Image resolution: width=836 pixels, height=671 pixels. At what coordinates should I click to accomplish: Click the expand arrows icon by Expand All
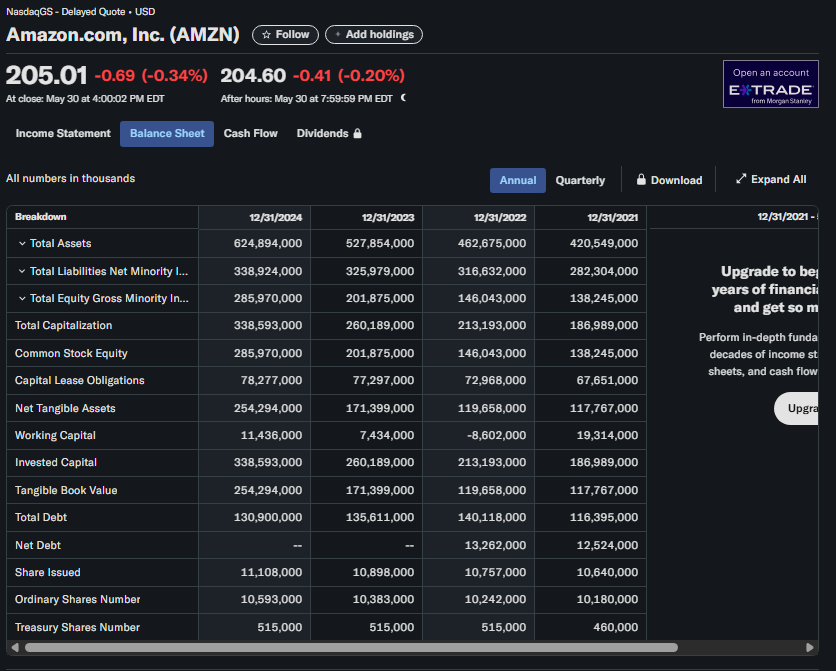coord(741,179)
